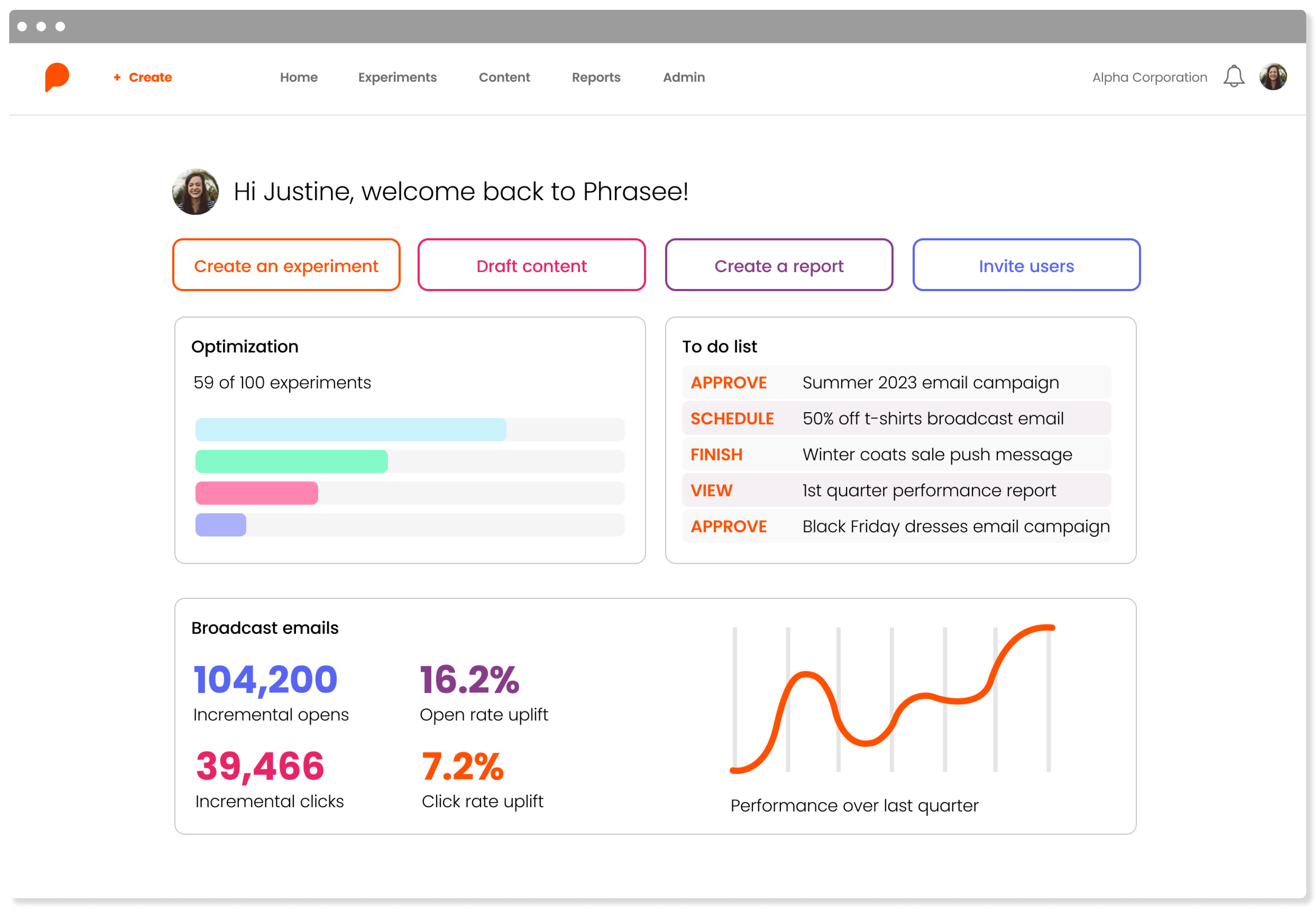Click the orange Phrasee logo

point(57,77)
